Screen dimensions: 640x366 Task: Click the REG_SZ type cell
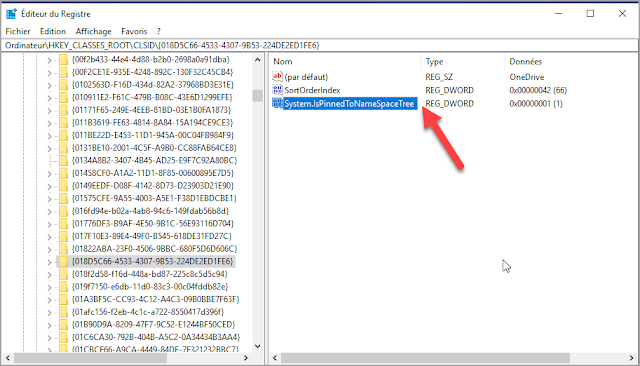(439, 77)
